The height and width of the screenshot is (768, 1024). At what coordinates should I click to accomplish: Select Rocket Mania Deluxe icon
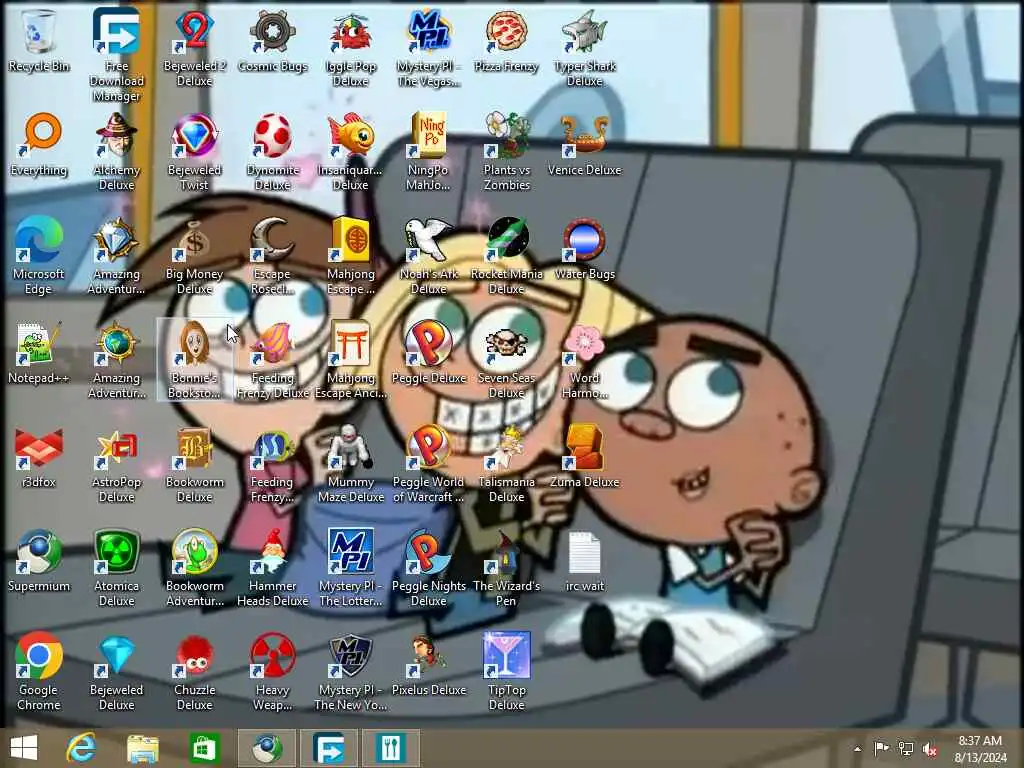[x=506, y=256]
